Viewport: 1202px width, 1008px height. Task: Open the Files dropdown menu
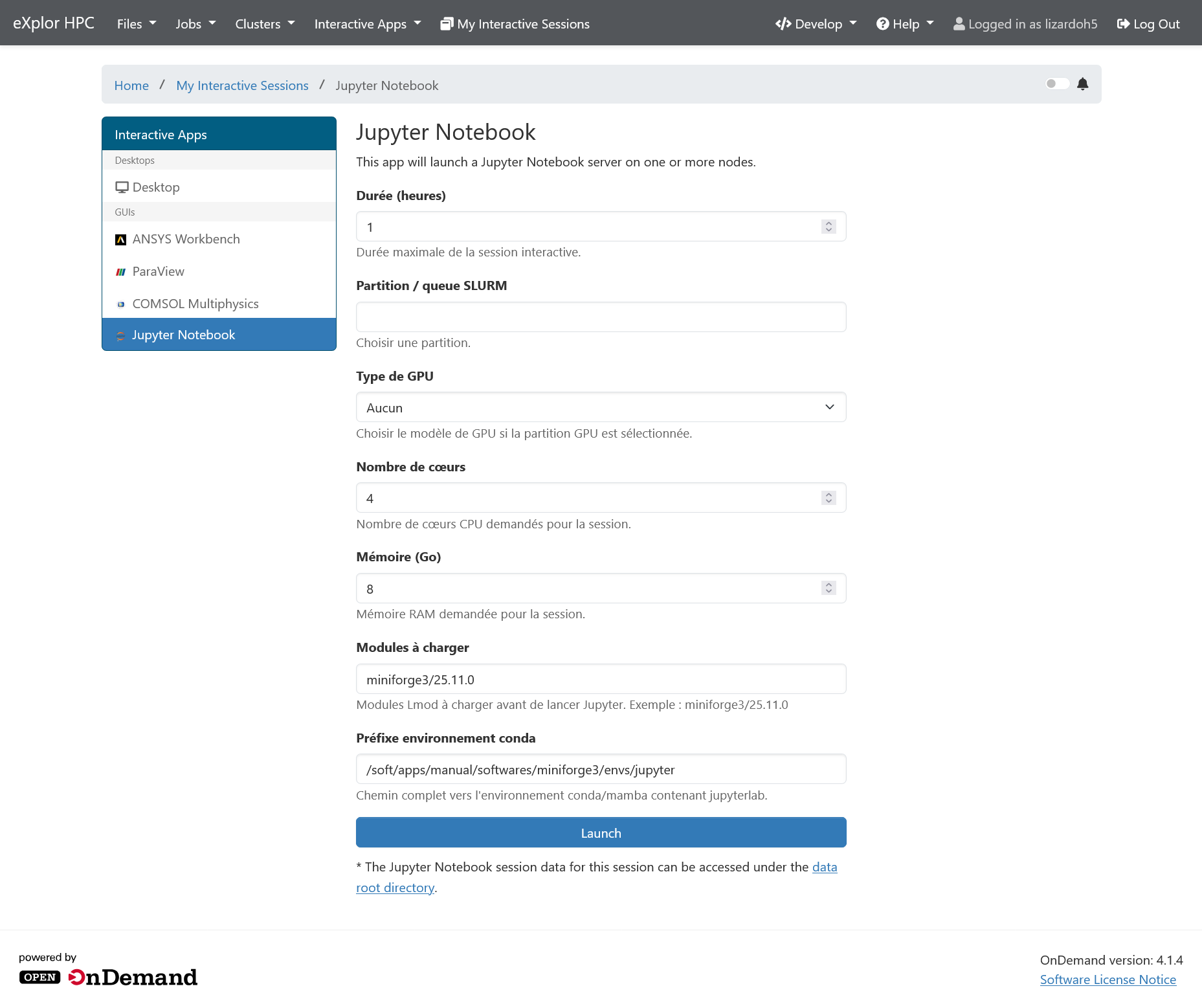137,24
